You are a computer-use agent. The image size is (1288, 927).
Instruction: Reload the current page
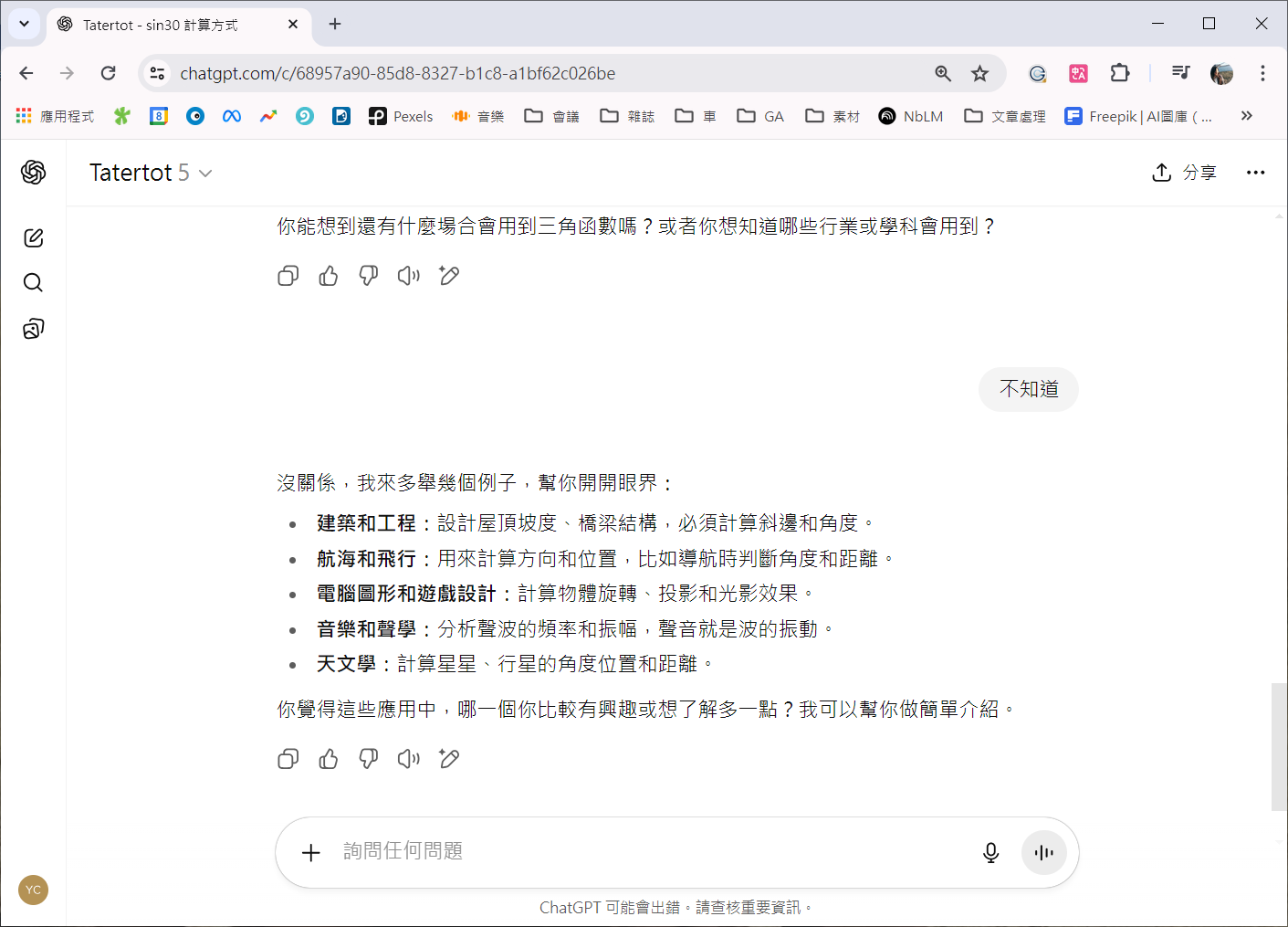click(108, 73)
